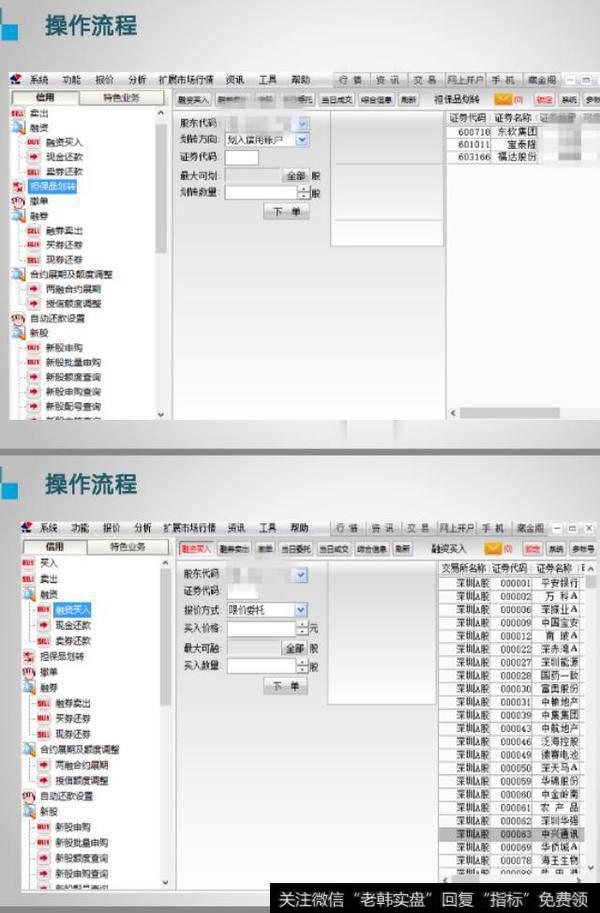Click SELL icon beside 现券还券 in 融资买入 window
The height and width of the screenshot is (913, 600).
pyautogui.click(x=43, y=734)
